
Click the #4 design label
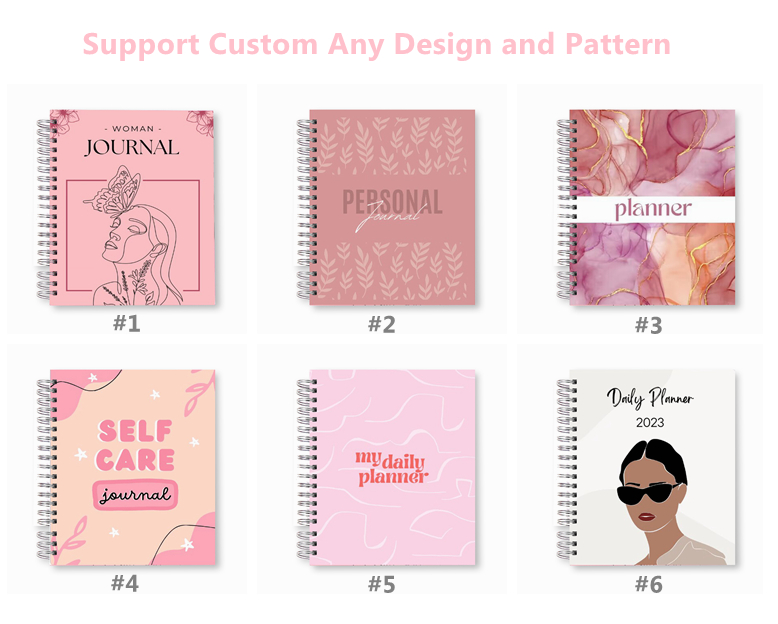(x=125, y=583)
